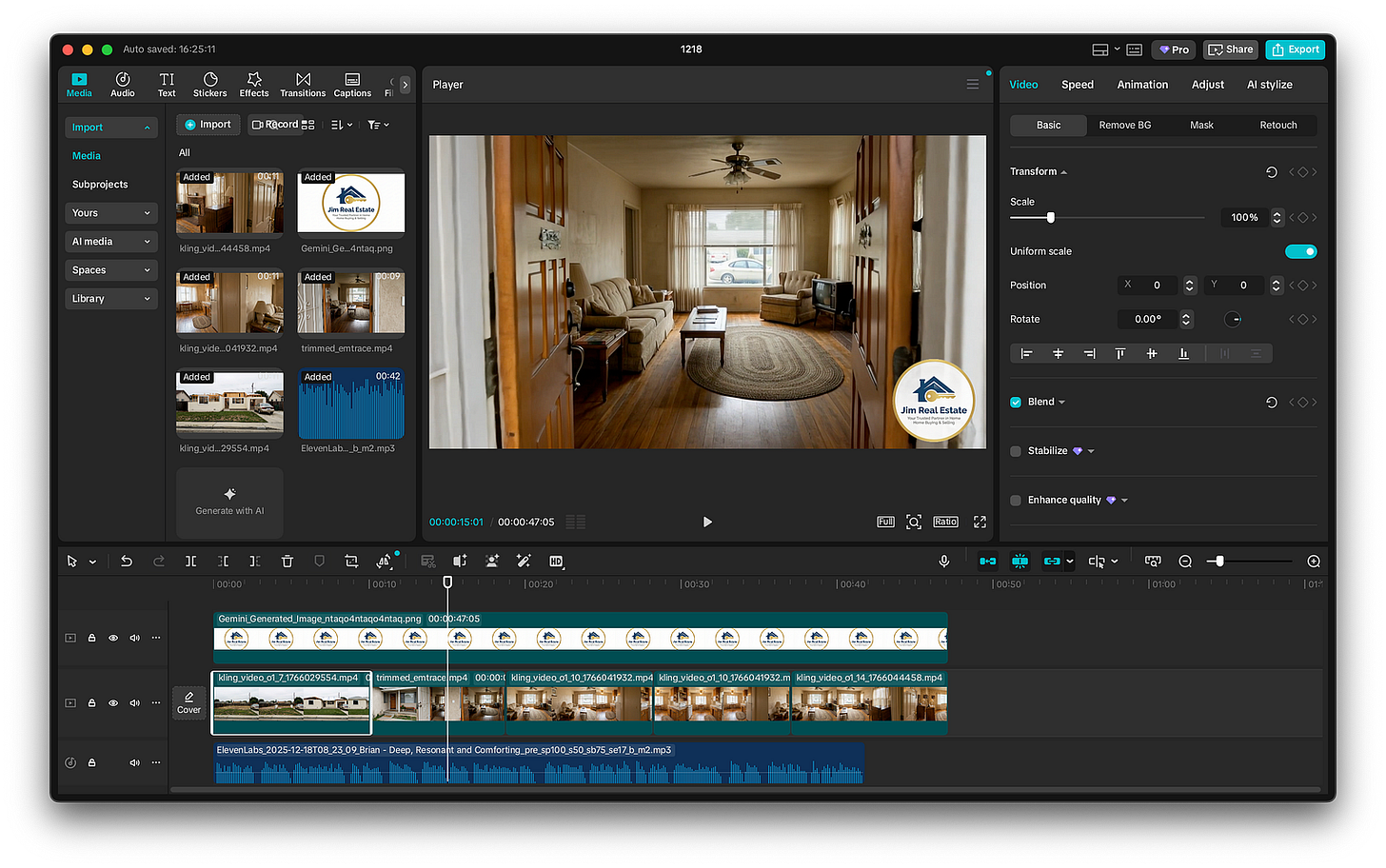Open the voiceover Record microphone icon
This screenshot has height=868, width=1386.
(x=943, y=561)
